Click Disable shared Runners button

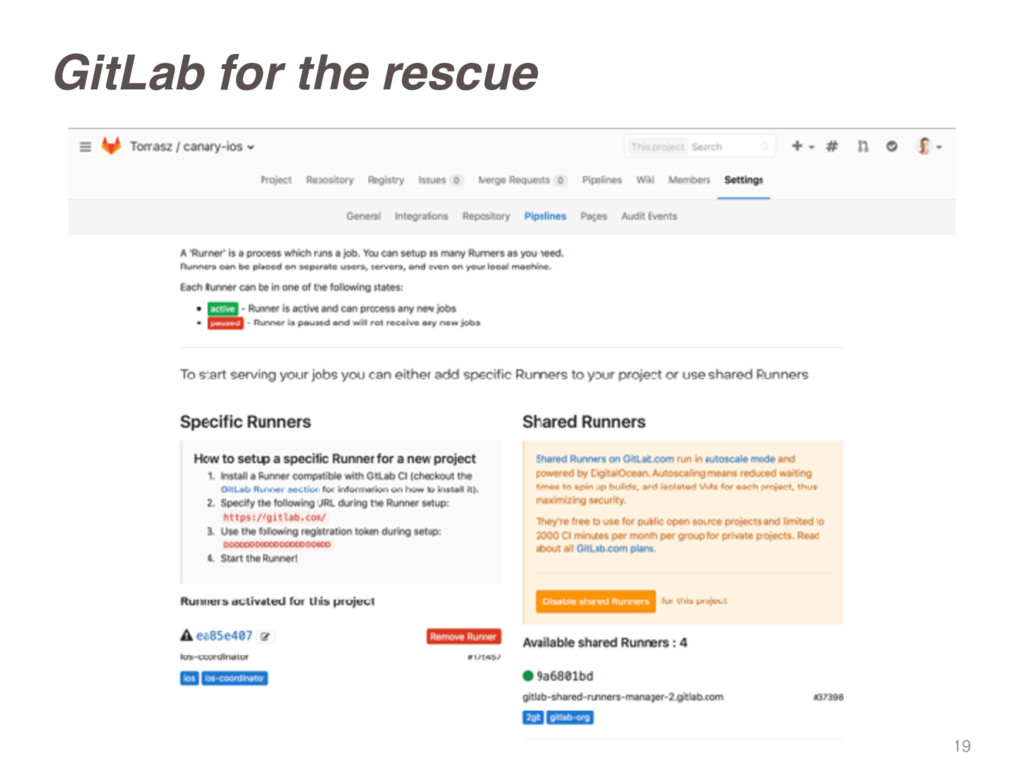coord(596,601)
